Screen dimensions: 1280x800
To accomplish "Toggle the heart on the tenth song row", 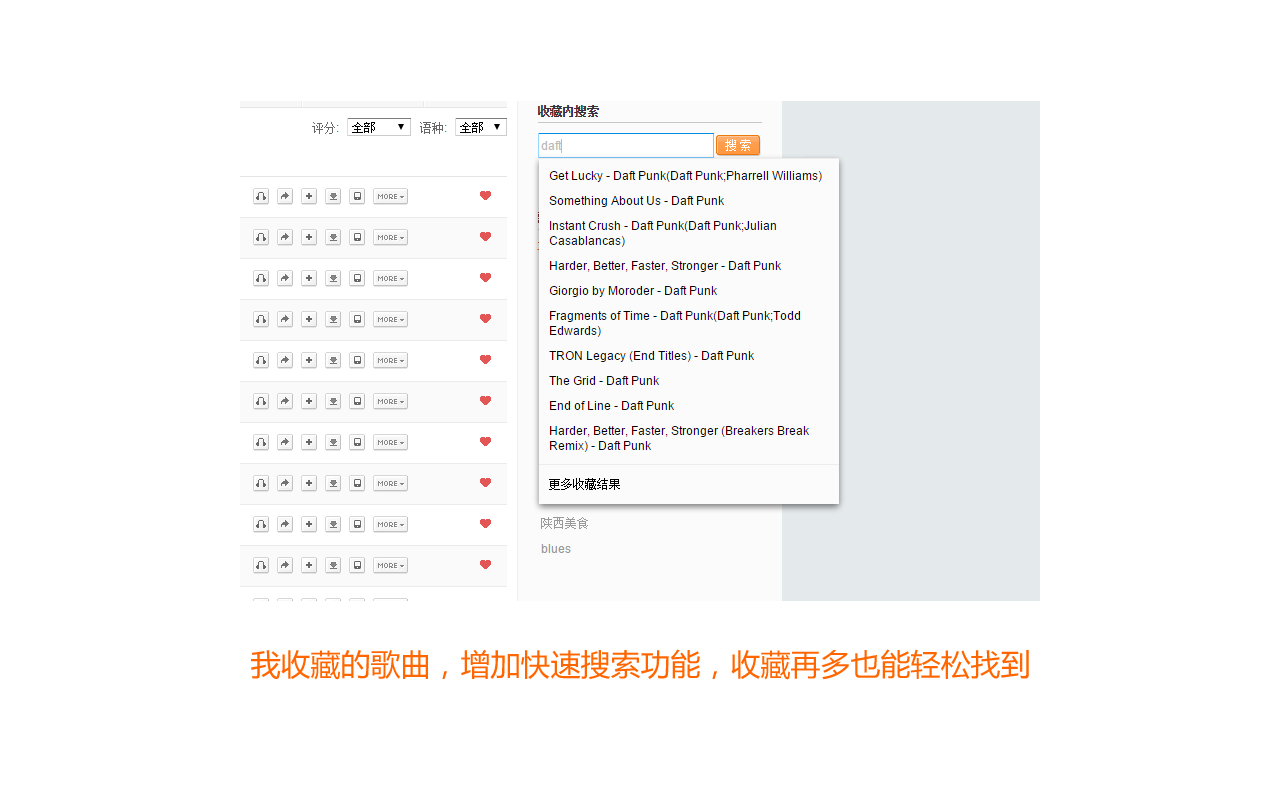I will [x=486, y=565].
